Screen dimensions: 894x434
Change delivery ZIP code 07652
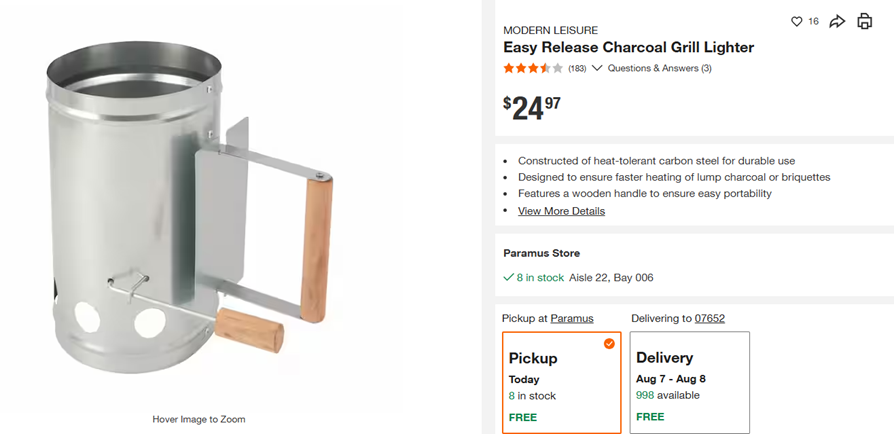pos(710,318)
